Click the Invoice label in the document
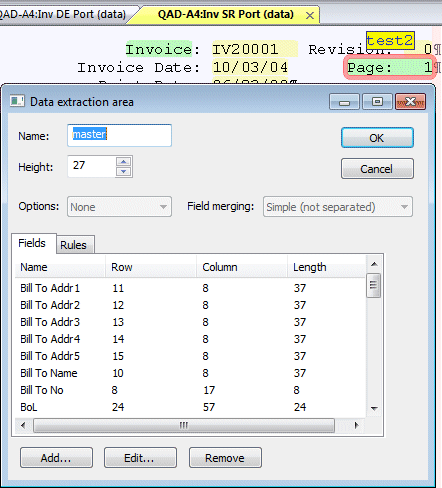The height and width of the screenshot is (488, 442). (159, 50)
